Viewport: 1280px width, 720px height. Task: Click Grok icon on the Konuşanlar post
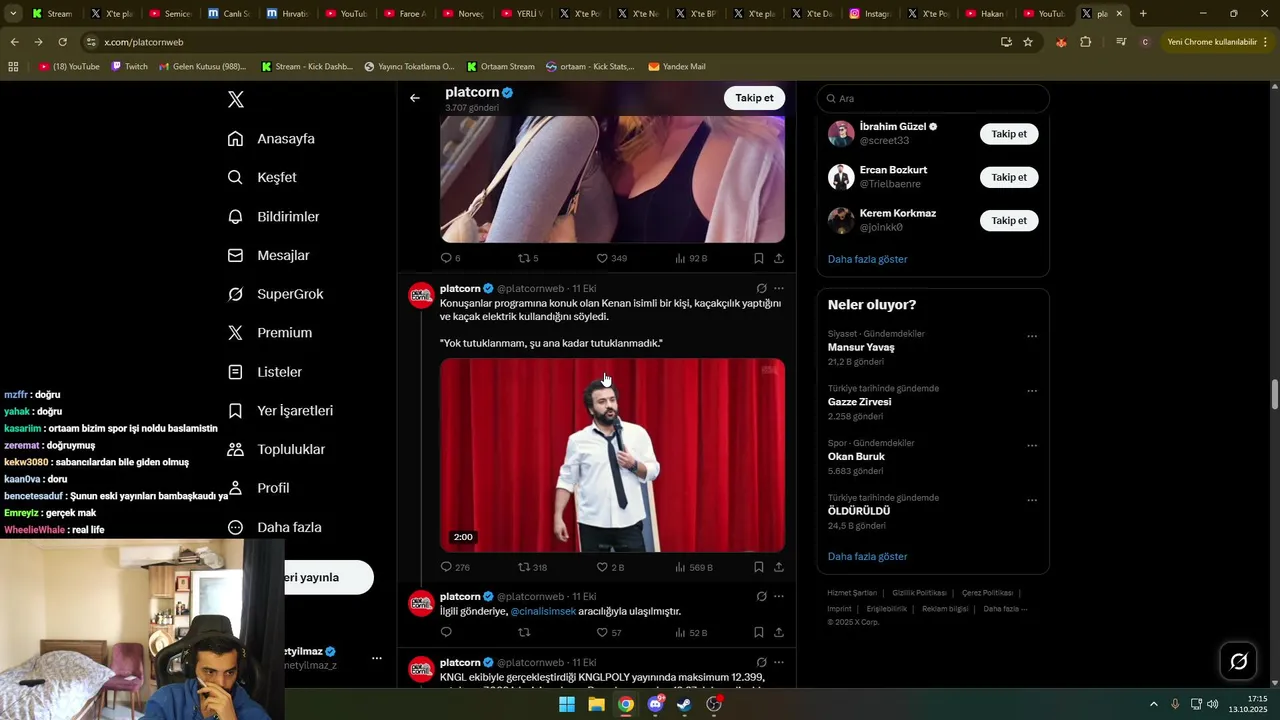[761, 288]
